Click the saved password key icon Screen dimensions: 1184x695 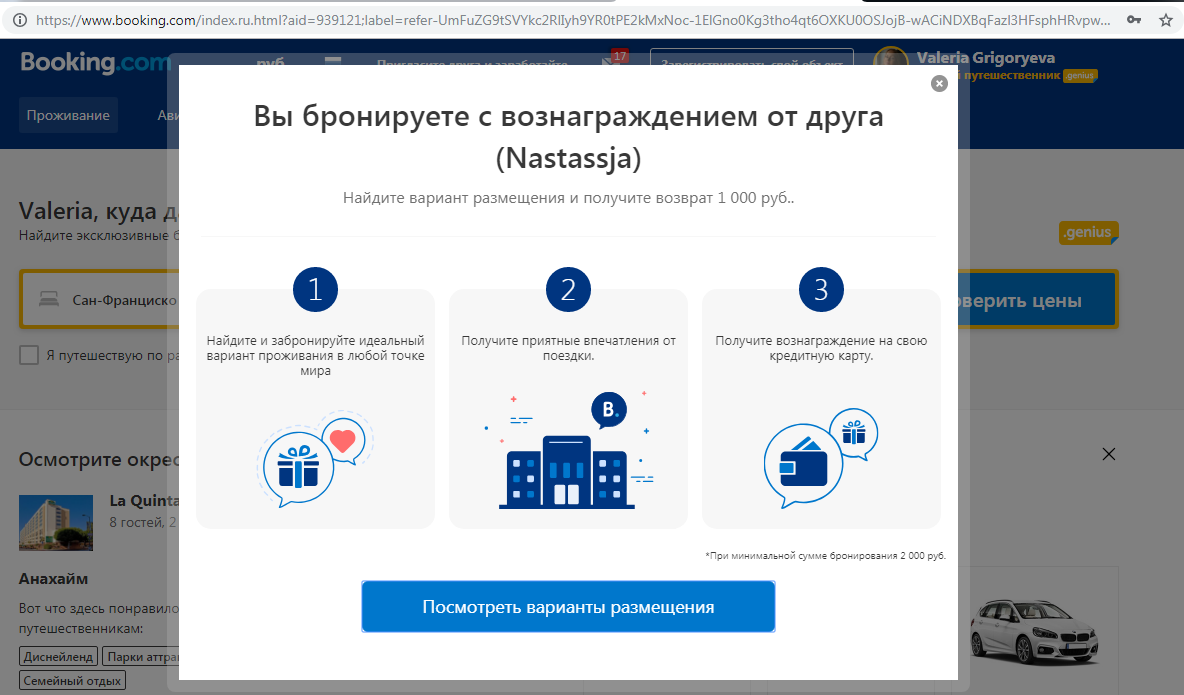[1133, 20]
